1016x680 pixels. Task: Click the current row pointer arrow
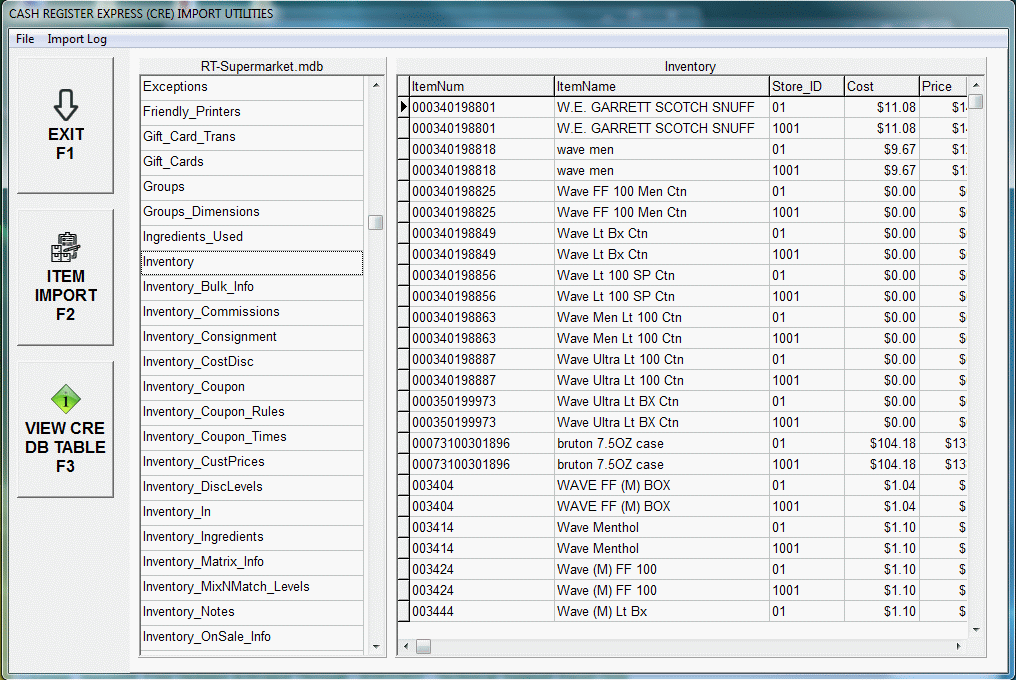click(x=403, y=107)
